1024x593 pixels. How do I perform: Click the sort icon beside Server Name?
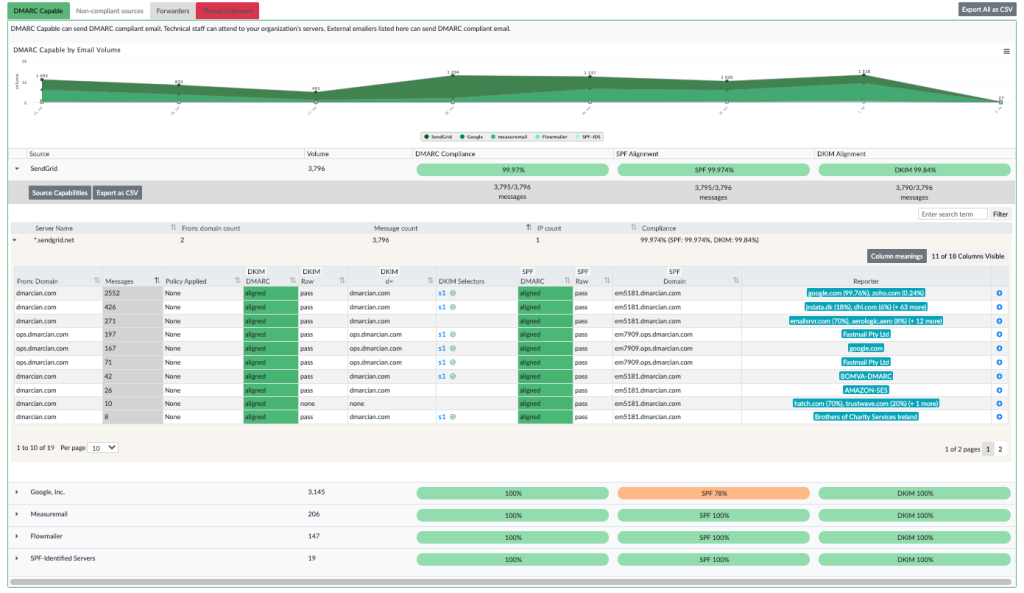174,228
